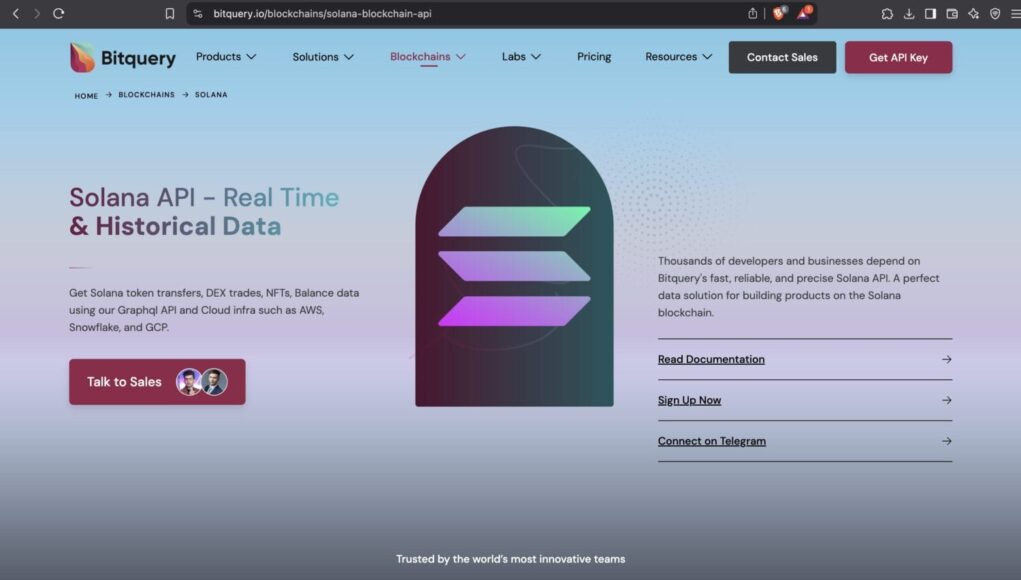
Task: Toggle the browser sidebar panel
Action: coord(930,14)
